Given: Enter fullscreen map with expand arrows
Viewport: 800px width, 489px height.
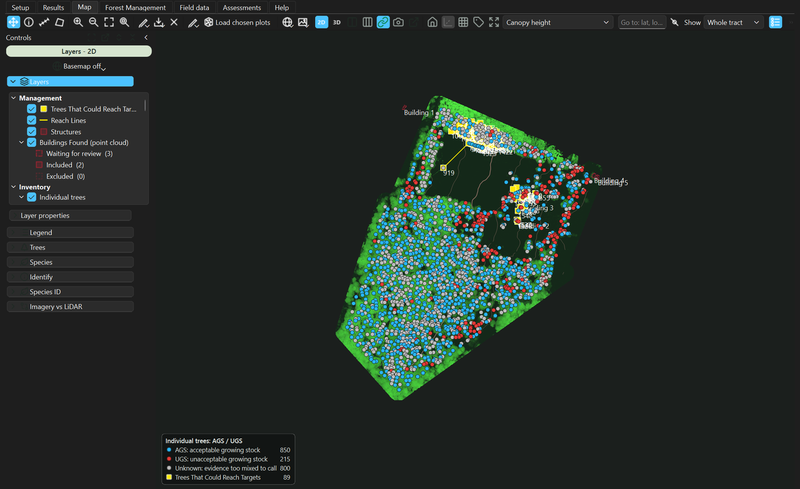Looking at the screenshot, I should pos(494,22).
